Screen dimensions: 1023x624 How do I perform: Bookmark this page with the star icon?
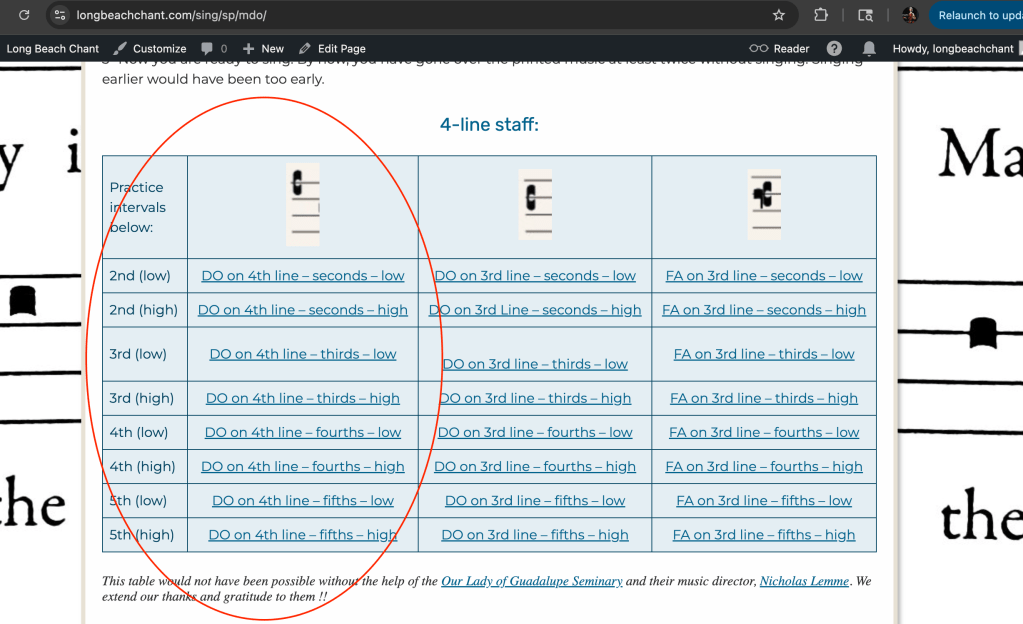[778, 15]
